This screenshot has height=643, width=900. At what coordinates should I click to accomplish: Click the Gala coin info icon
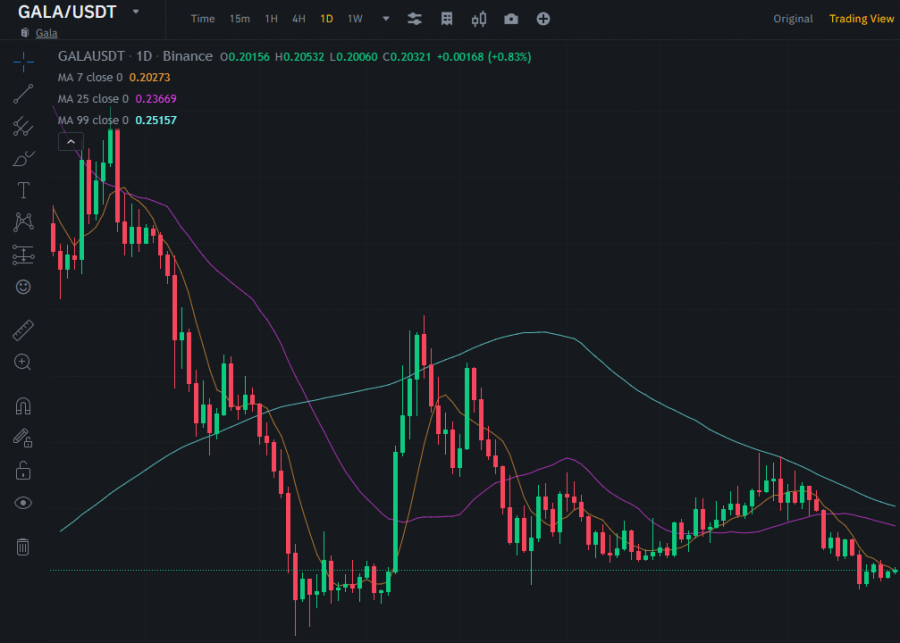pos(25,33)
